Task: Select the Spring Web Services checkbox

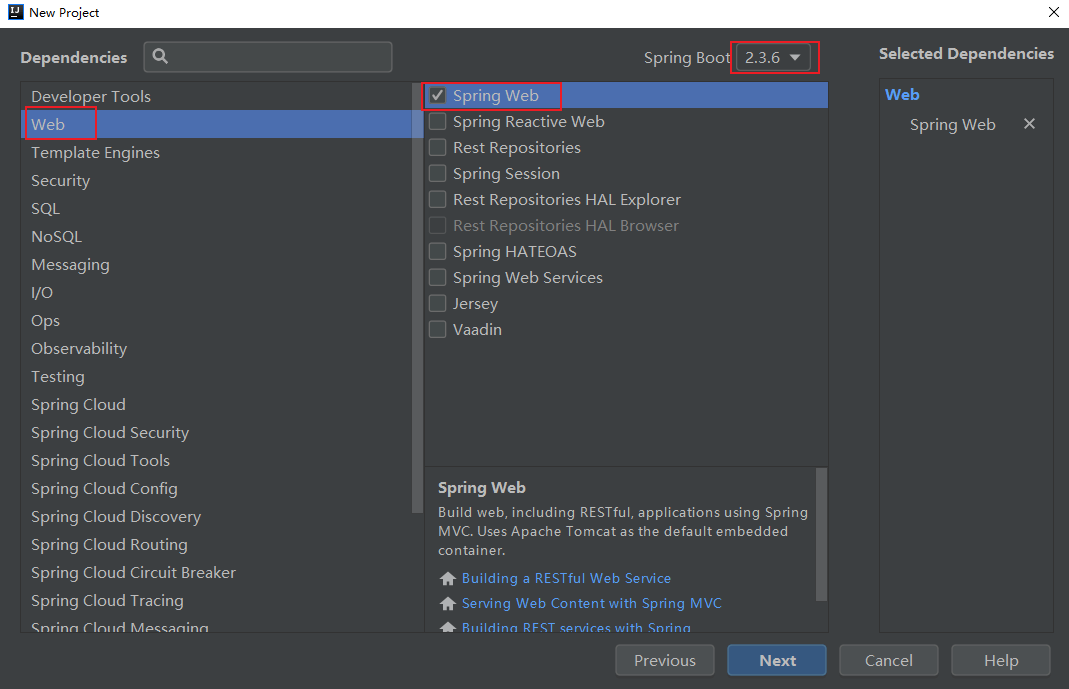Action: coord(438,277)
